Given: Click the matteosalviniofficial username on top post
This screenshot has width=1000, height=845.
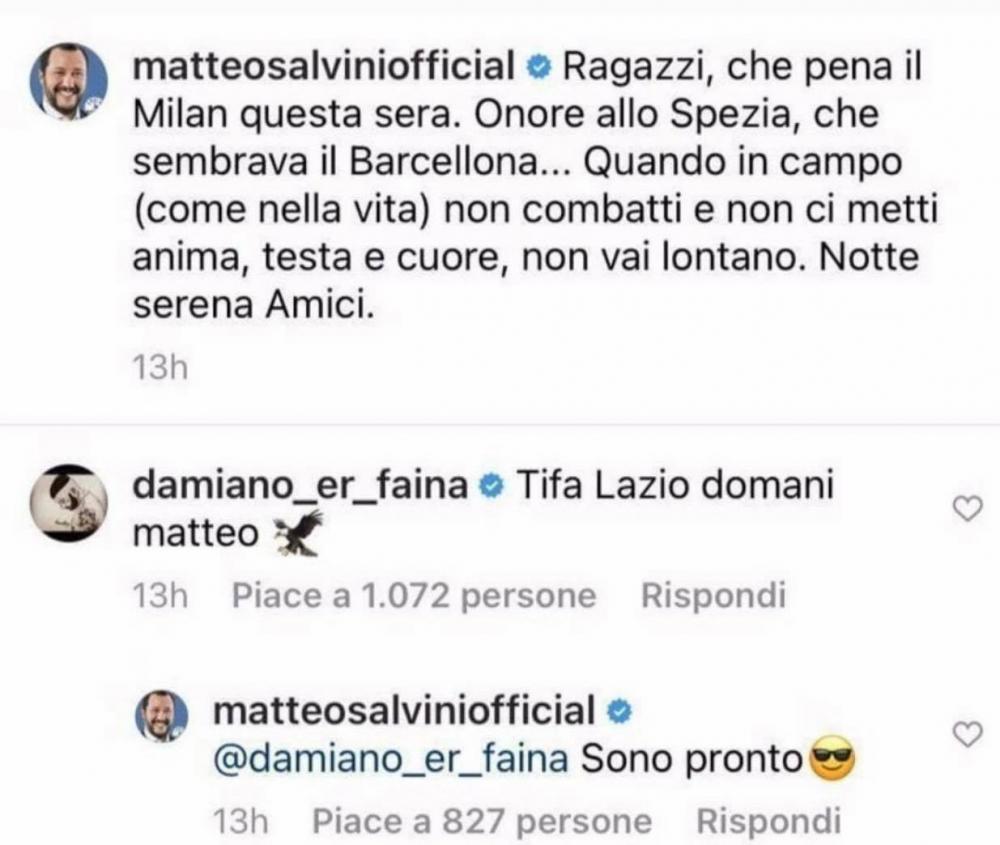Looking at the screenshot, I should (x=324, y=66).
